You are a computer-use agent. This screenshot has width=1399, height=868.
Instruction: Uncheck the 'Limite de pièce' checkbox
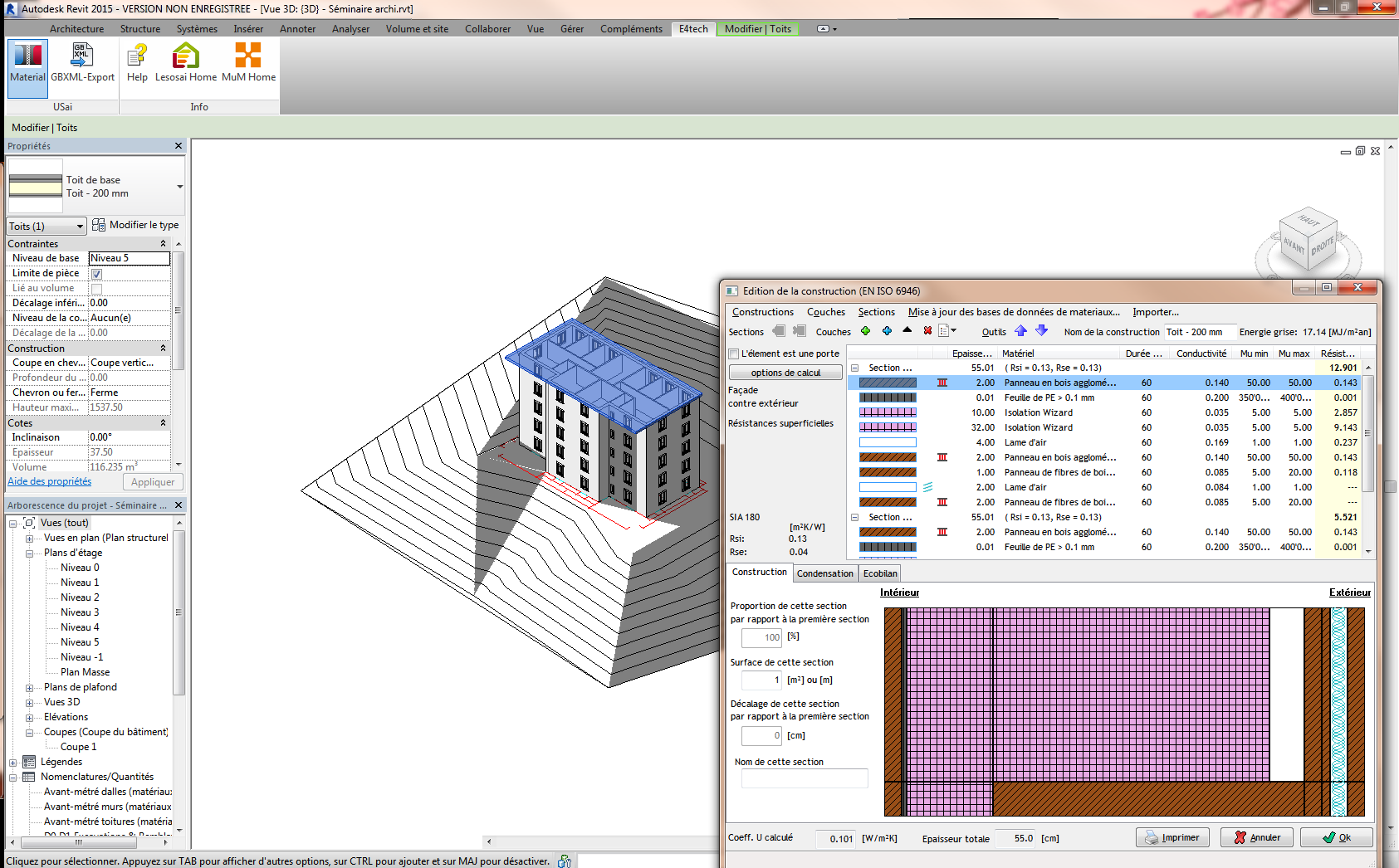[x=96, y=274]
